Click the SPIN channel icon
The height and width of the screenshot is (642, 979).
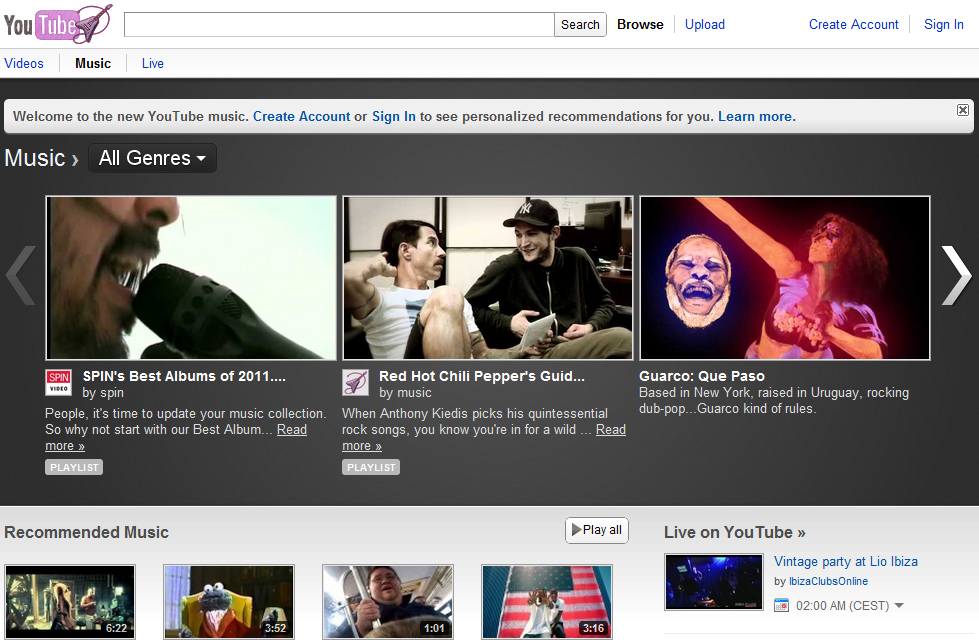pyautogui.click(x=59, y=382)
